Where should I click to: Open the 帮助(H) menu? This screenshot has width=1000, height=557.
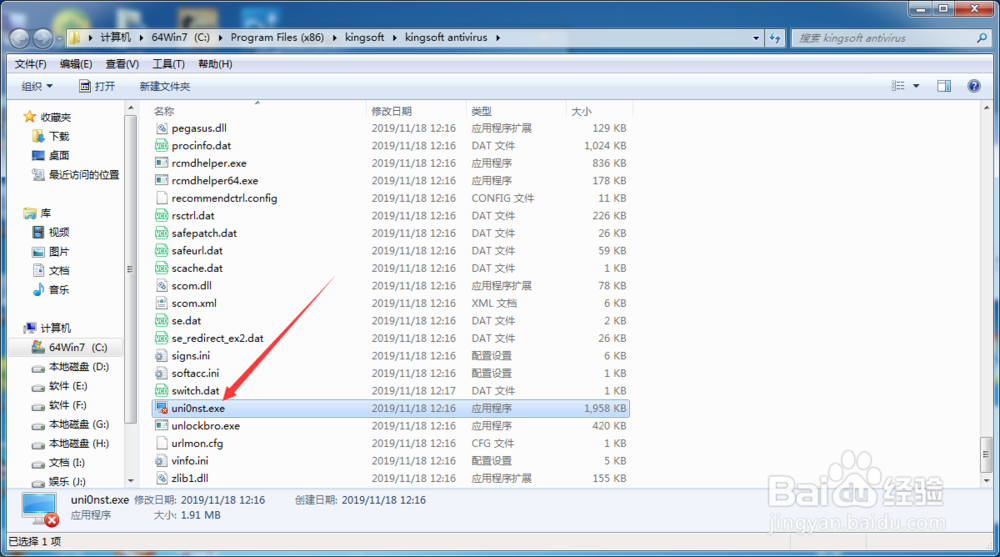215,64
